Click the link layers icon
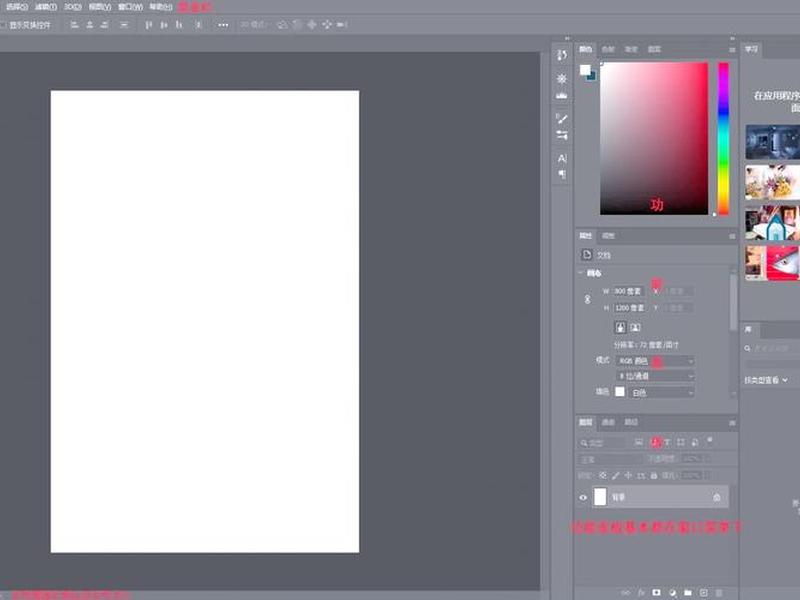The image size is (800, 600). 626,592
